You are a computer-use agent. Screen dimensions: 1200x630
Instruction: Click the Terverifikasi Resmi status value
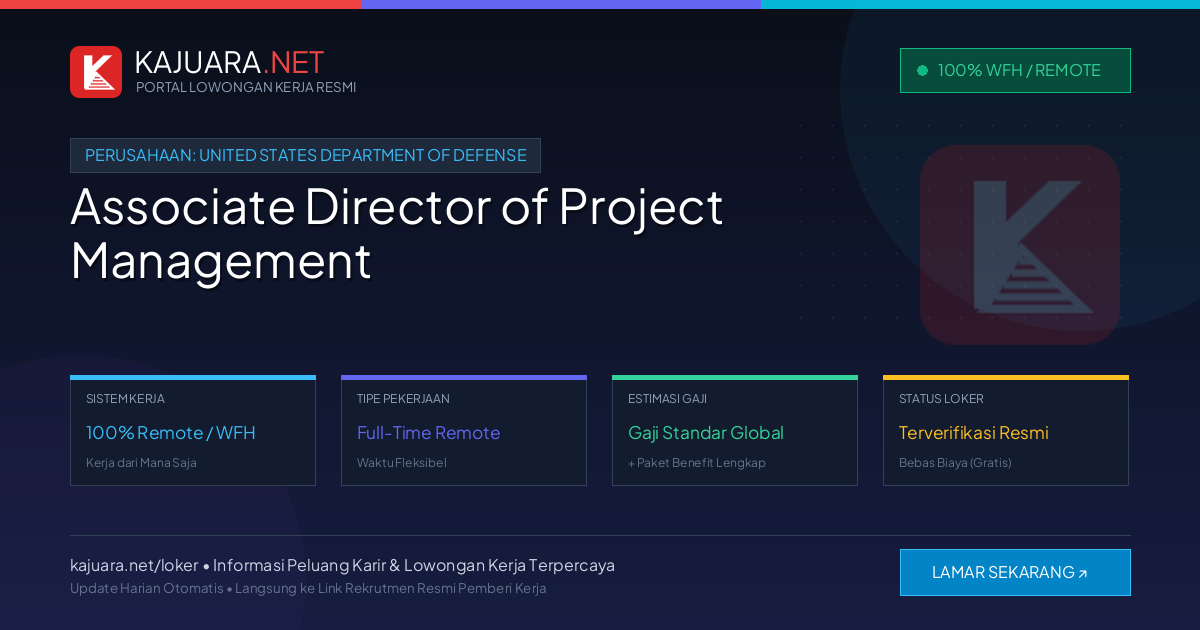click(974, 433)
